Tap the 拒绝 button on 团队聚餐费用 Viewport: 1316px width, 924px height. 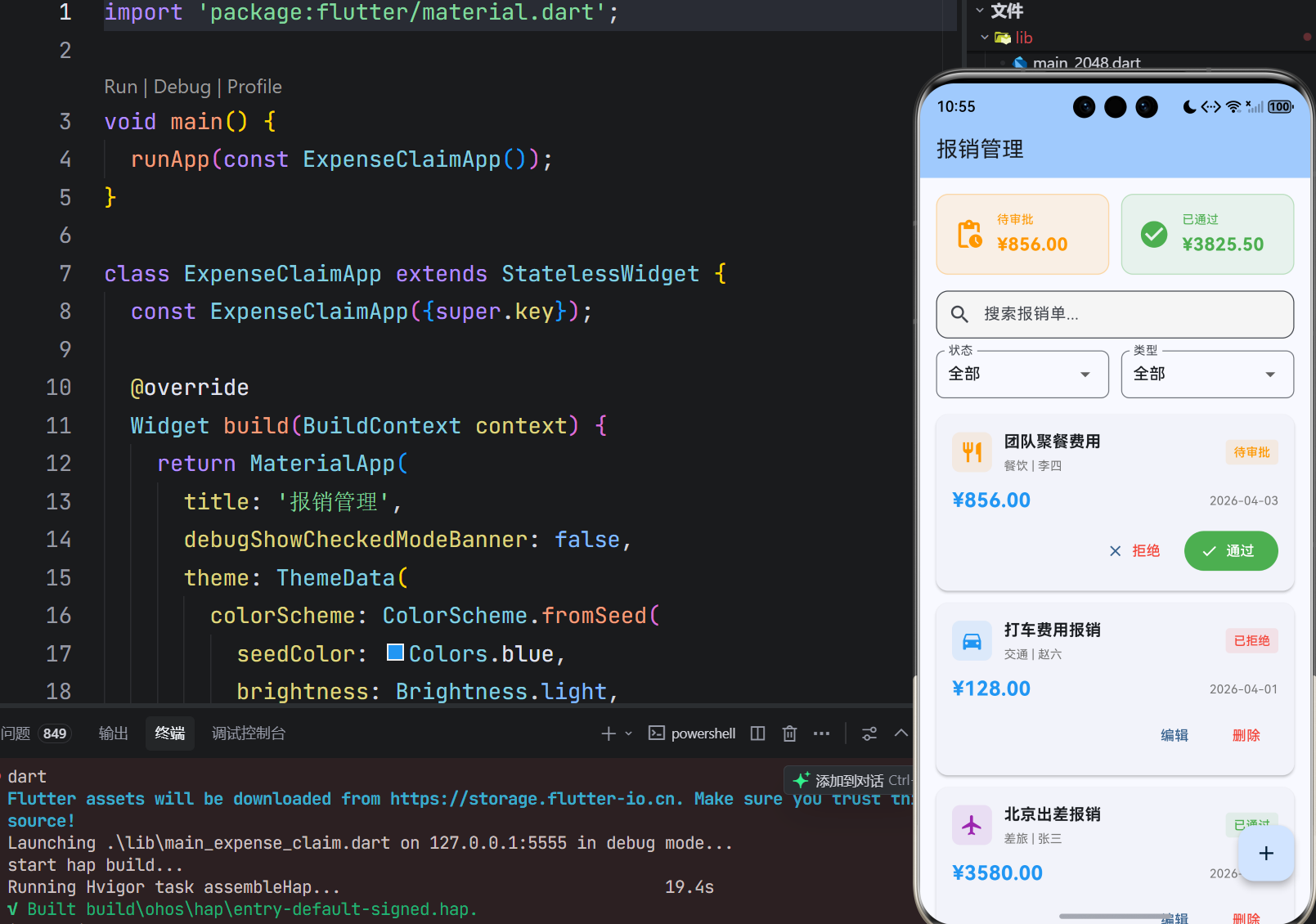pos(1134,551)
